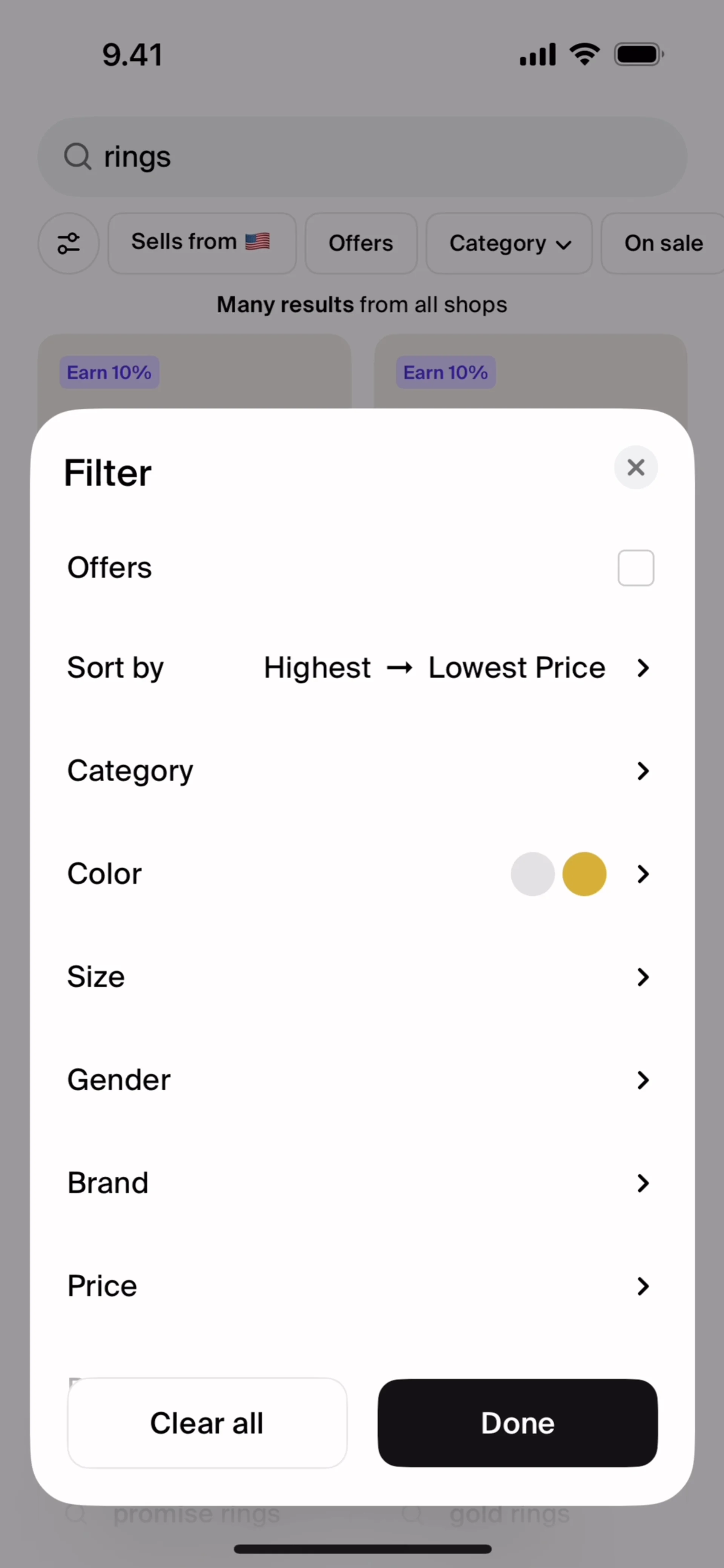The height and width of the screenshot is (1568, 724).
Task: Open the Brand filter row
Action: [359, 1183]
